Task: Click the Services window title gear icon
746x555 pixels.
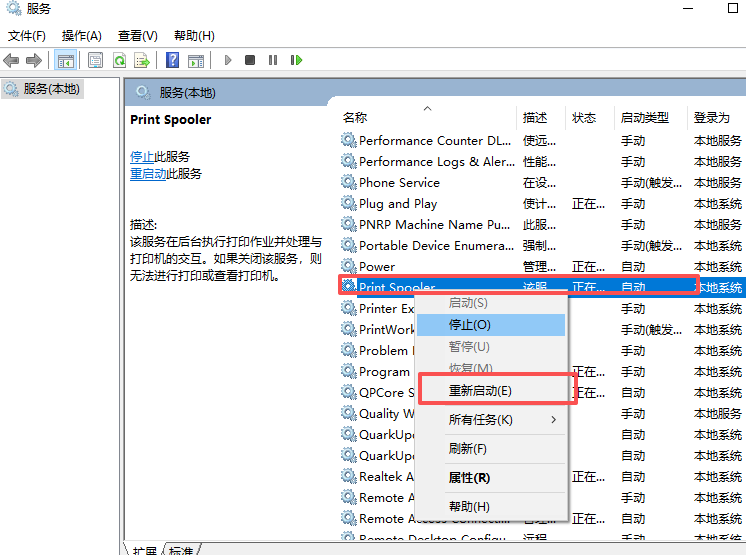Action: coord(13,8)
